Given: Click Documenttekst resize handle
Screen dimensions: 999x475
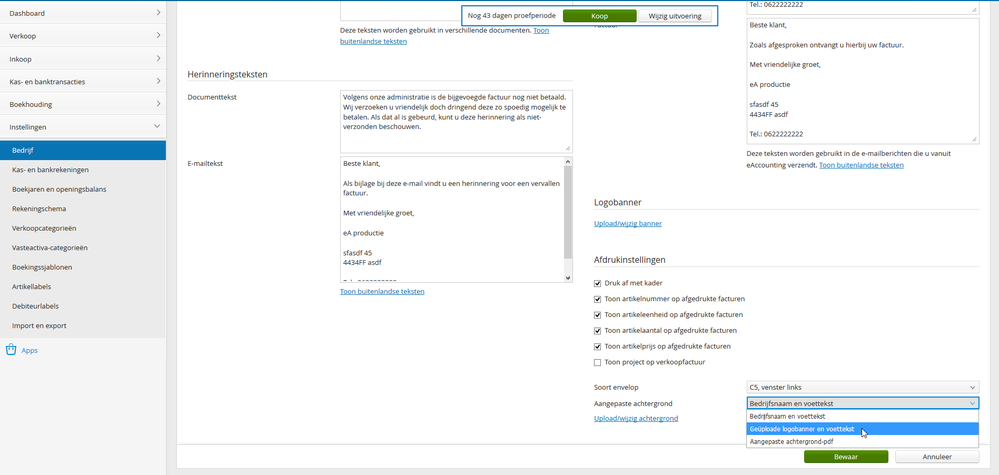Looking at the screenshot, I should 568,148.
